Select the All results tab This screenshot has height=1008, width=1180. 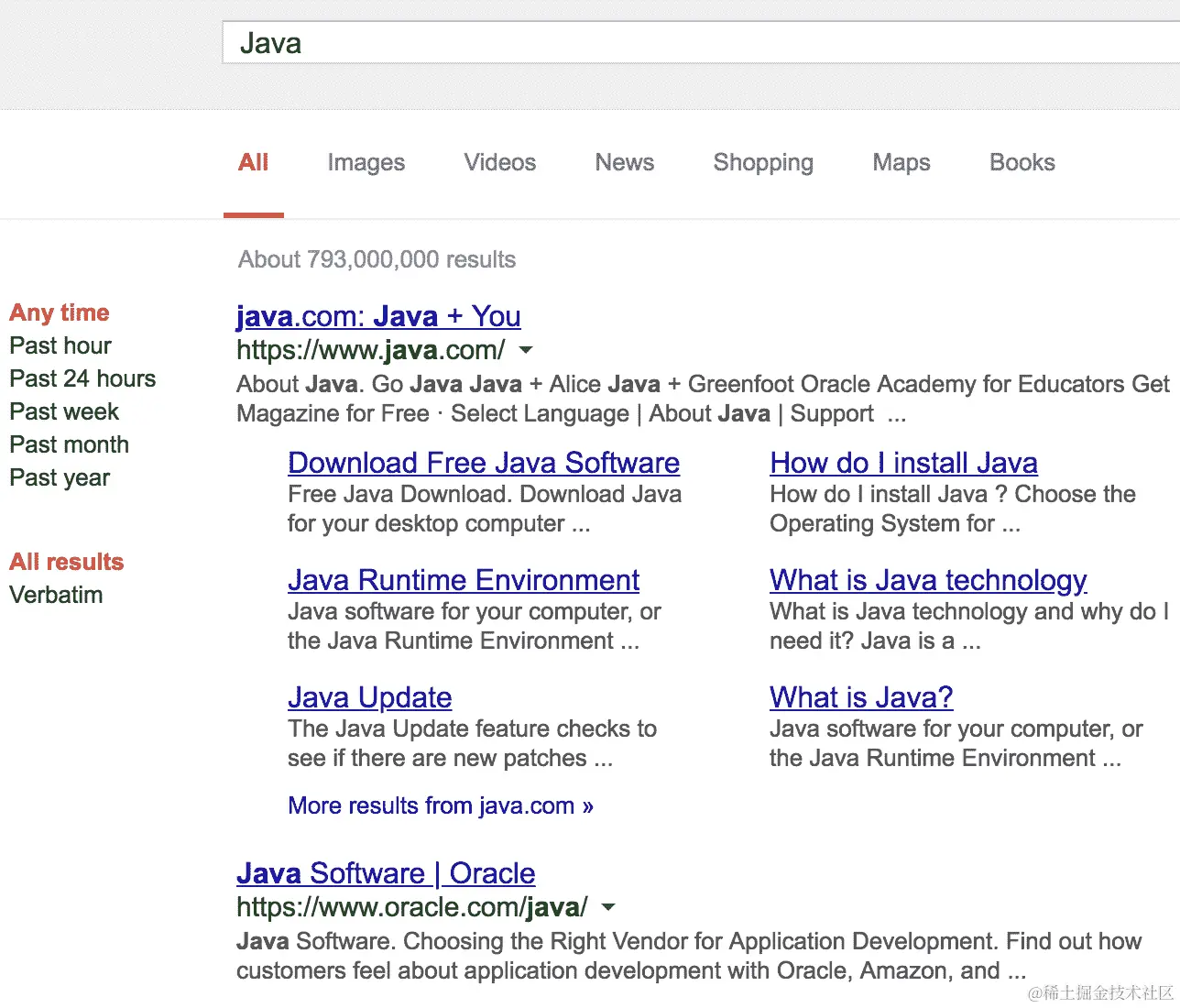[x=254, y=163]
